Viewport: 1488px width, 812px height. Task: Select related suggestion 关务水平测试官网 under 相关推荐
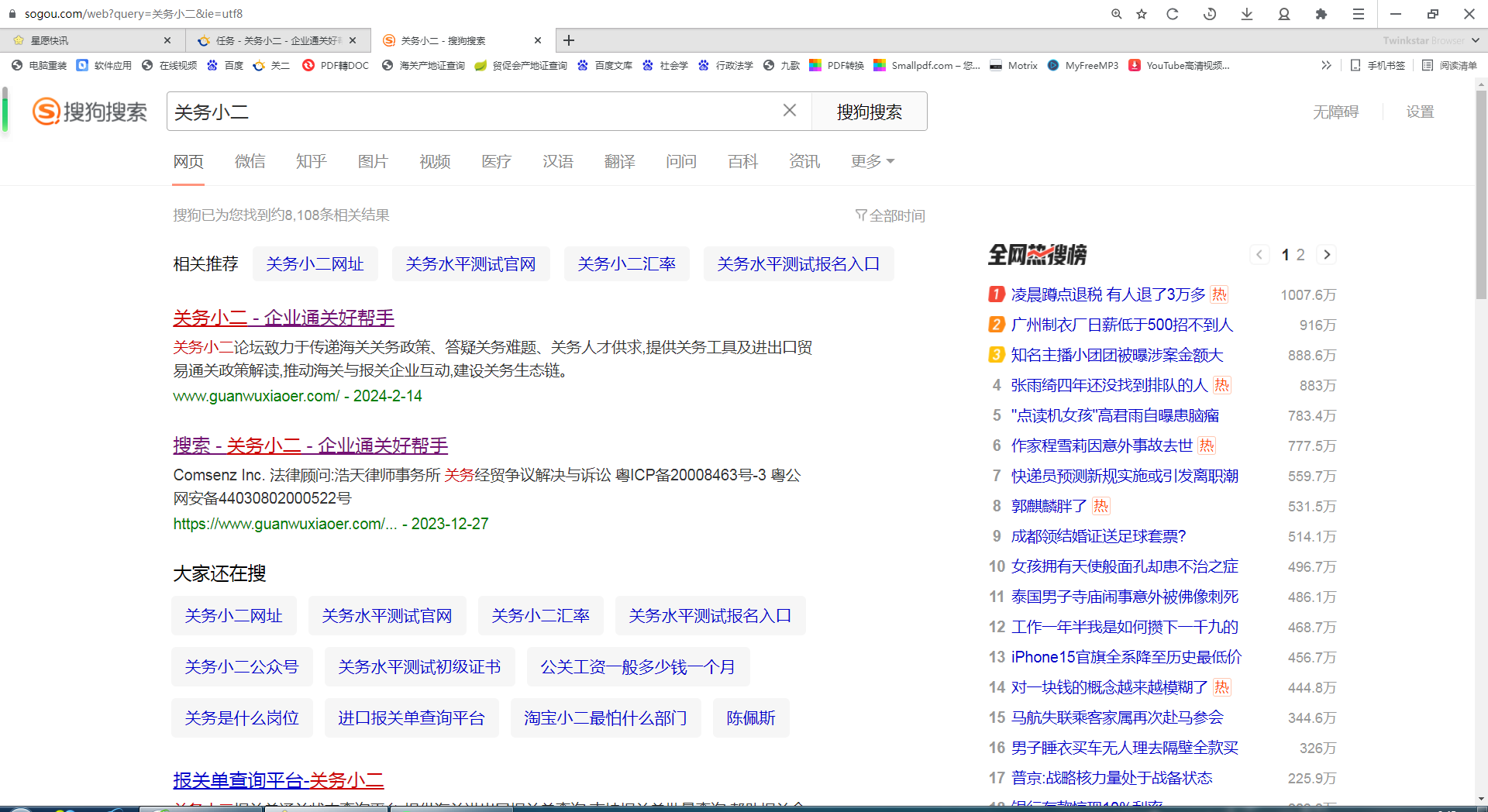[x=470, y=264]
